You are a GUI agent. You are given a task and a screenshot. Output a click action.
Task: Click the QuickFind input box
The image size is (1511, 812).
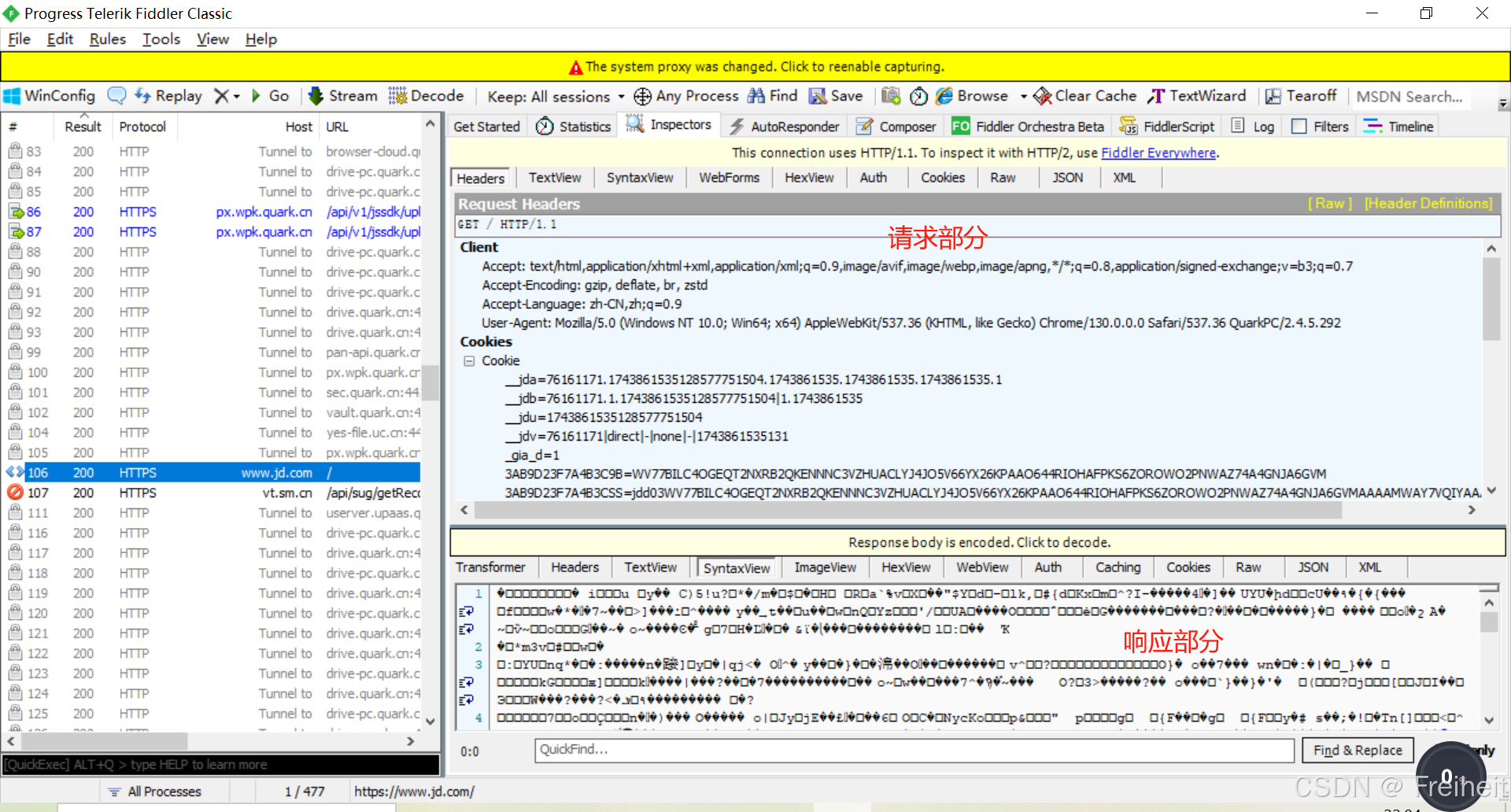[x=914, y=750]
